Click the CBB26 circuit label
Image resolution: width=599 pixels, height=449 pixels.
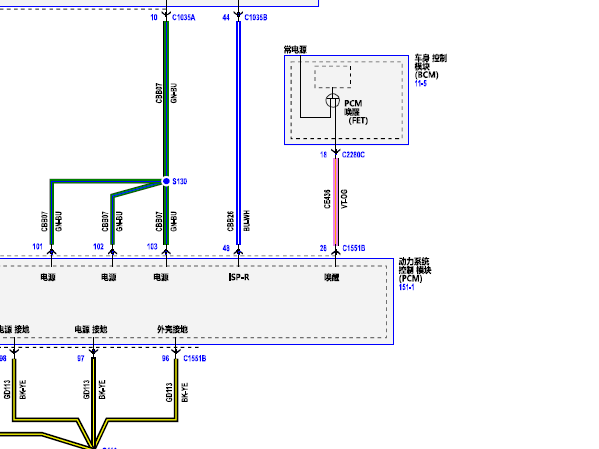click(x=230, y=221)
